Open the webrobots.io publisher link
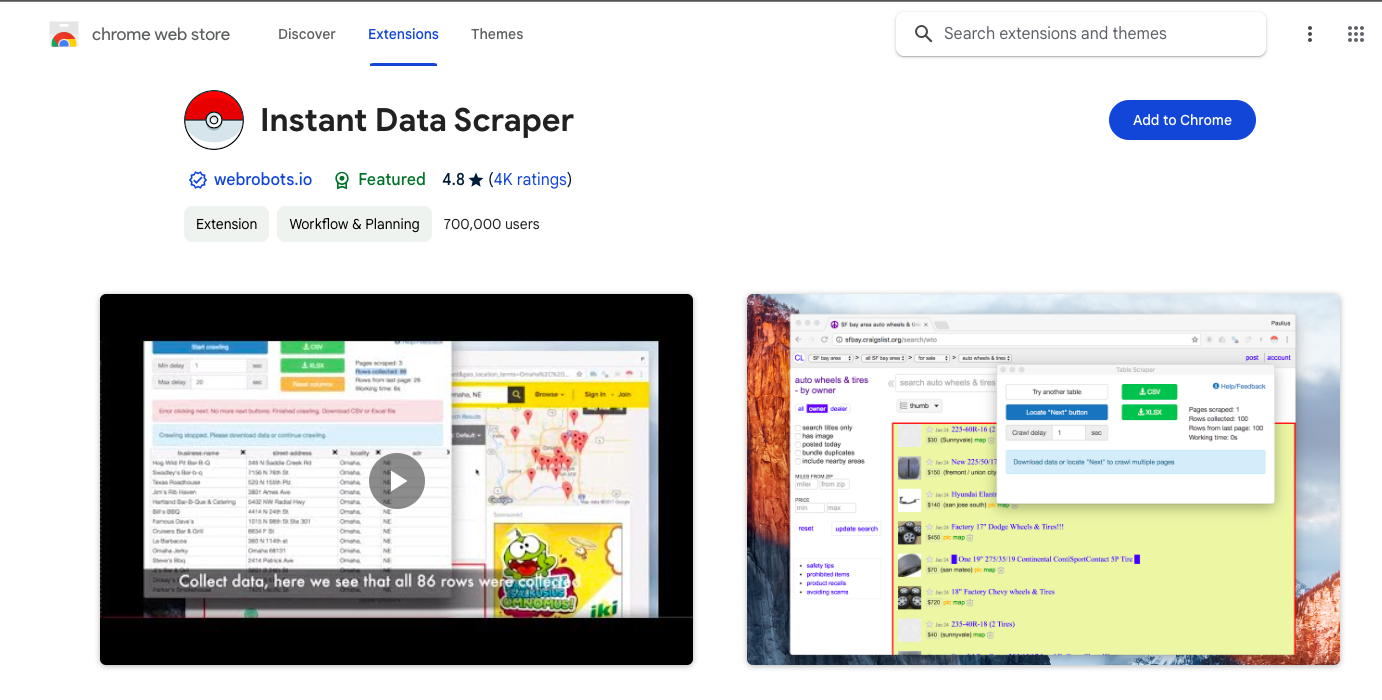Viewport: 1382px width, 700px height. click(263, 180)
